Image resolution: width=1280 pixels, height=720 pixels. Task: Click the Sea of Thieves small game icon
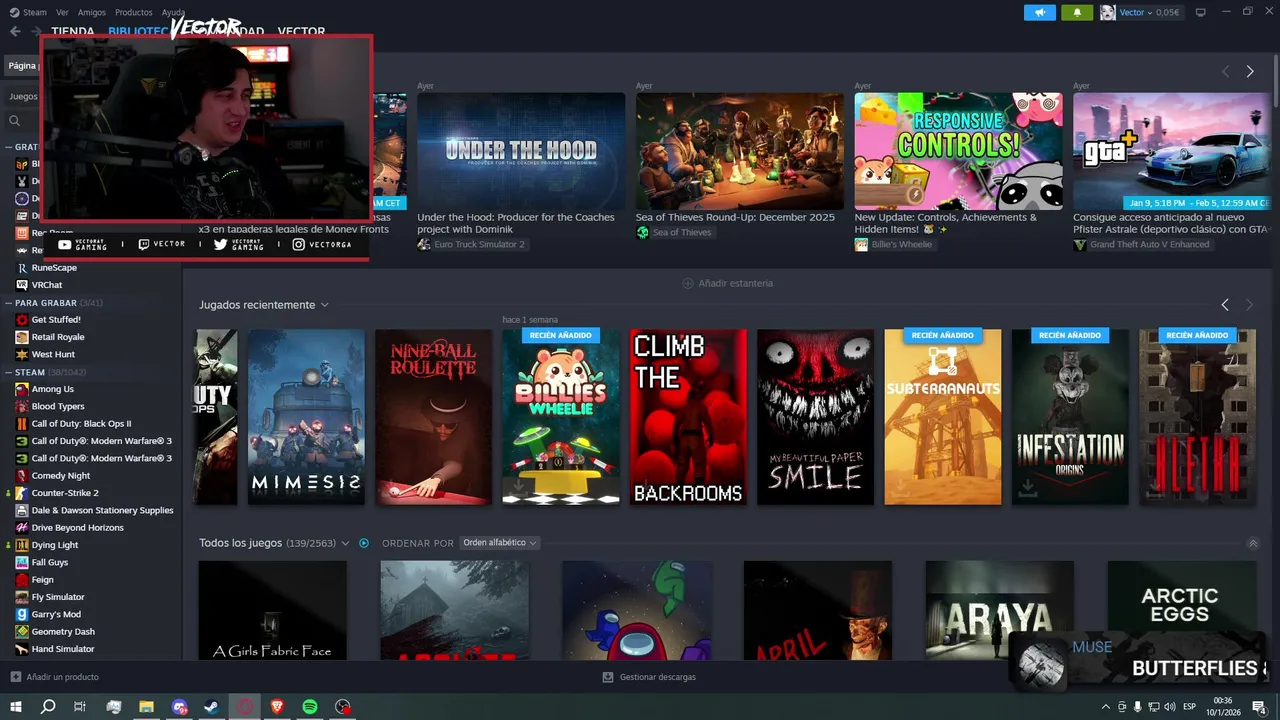click(643, 232)
